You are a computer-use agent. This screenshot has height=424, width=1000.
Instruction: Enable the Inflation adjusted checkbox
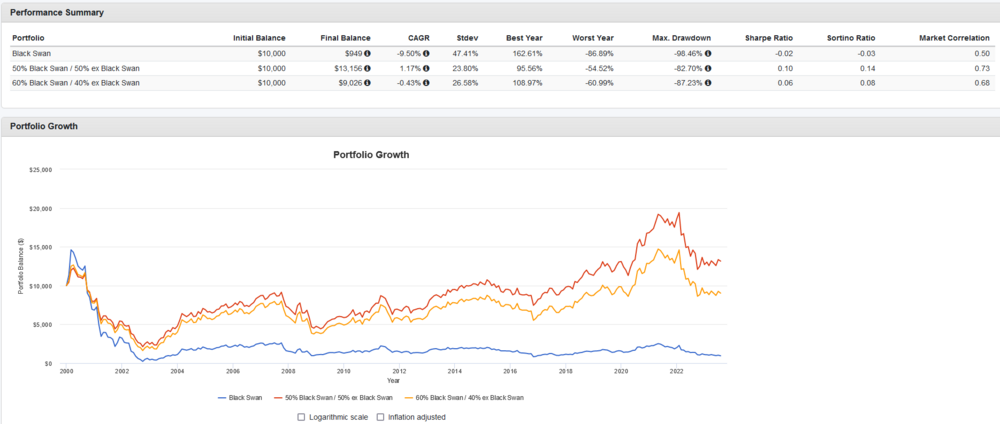380,416
